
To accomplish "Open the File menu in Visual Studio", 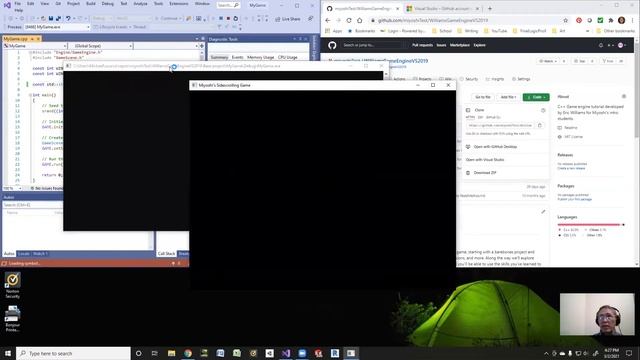I will [x=18, y=4].
